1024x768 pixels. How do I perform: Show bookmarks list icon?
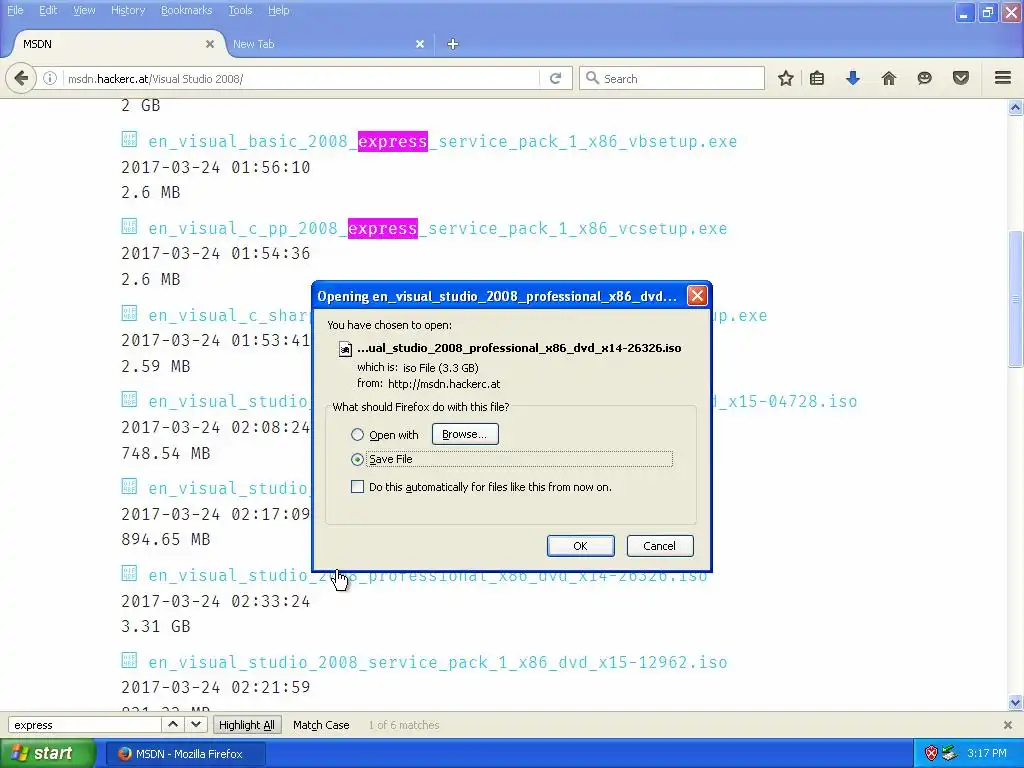(817, 78)
